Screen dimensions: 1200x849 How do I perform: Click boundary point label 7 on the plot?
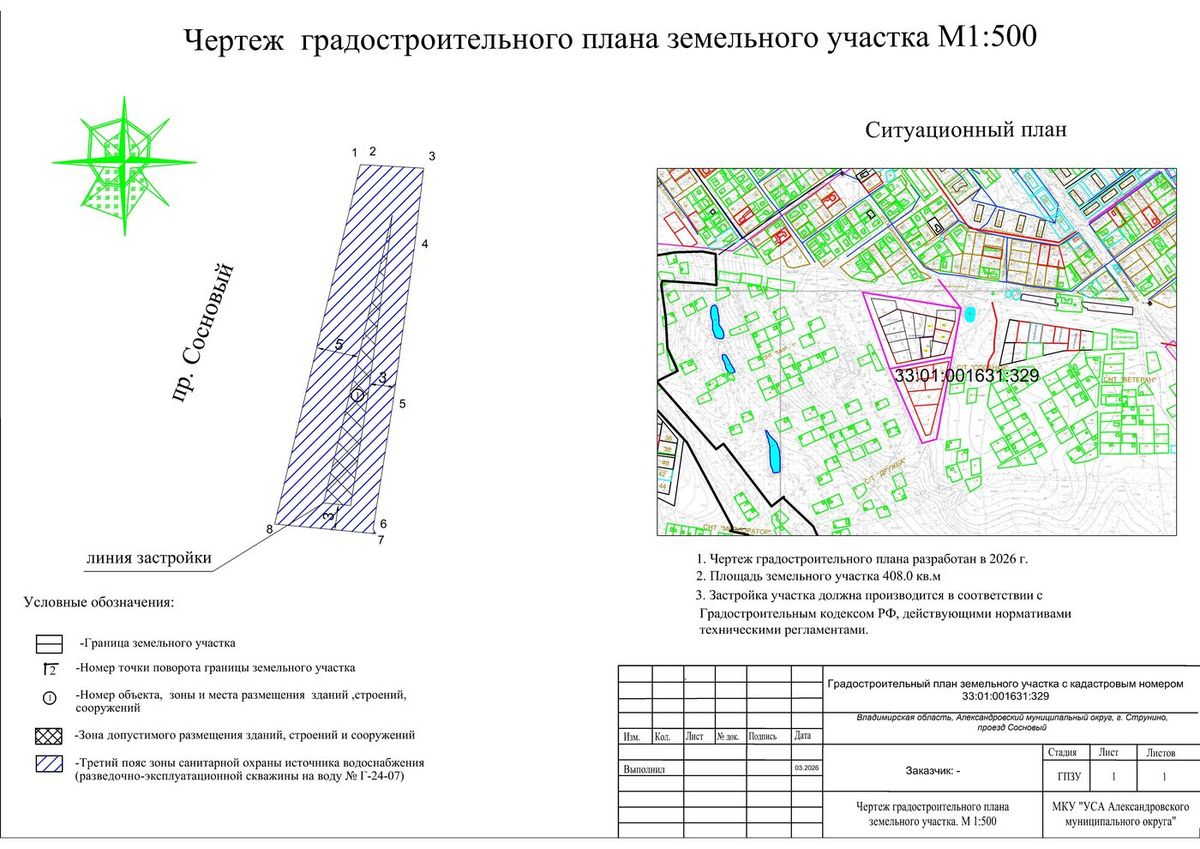pyautogui.click(x=380, y=540)
